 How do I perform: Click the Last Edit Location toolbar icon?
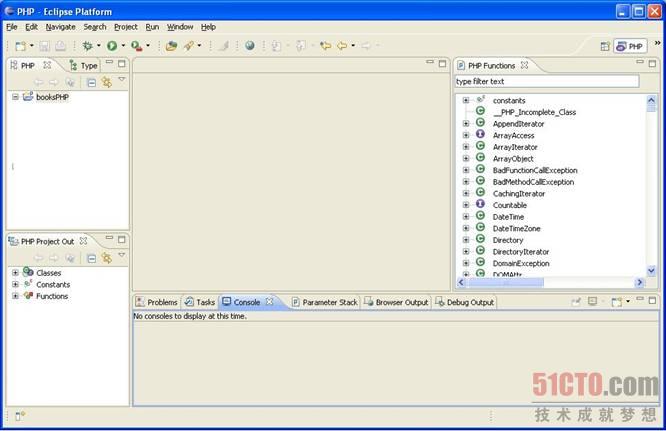pyautogui.click(x=325, y=45)
